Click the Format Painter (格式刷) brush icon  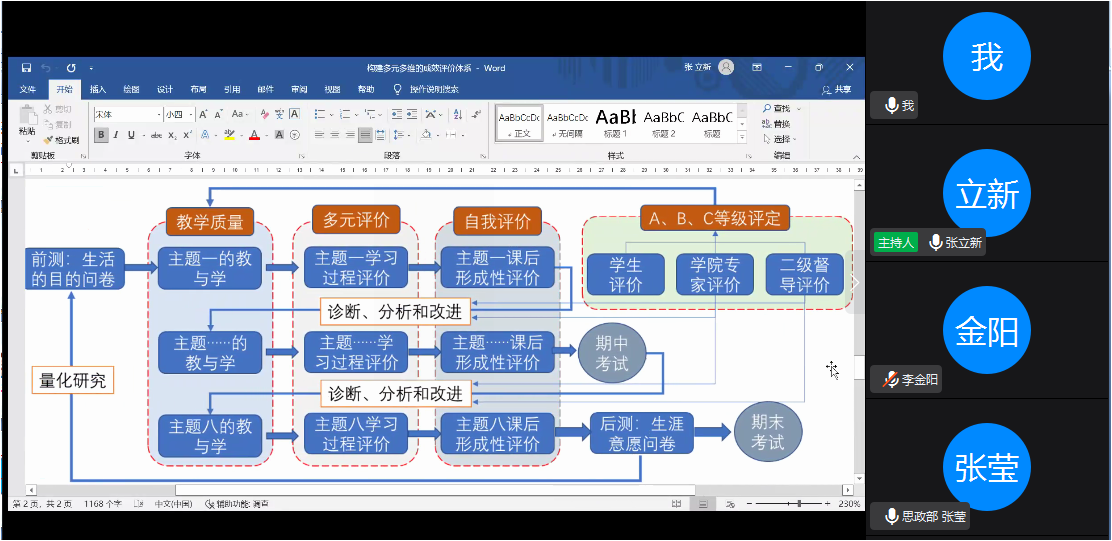[49, 140]
